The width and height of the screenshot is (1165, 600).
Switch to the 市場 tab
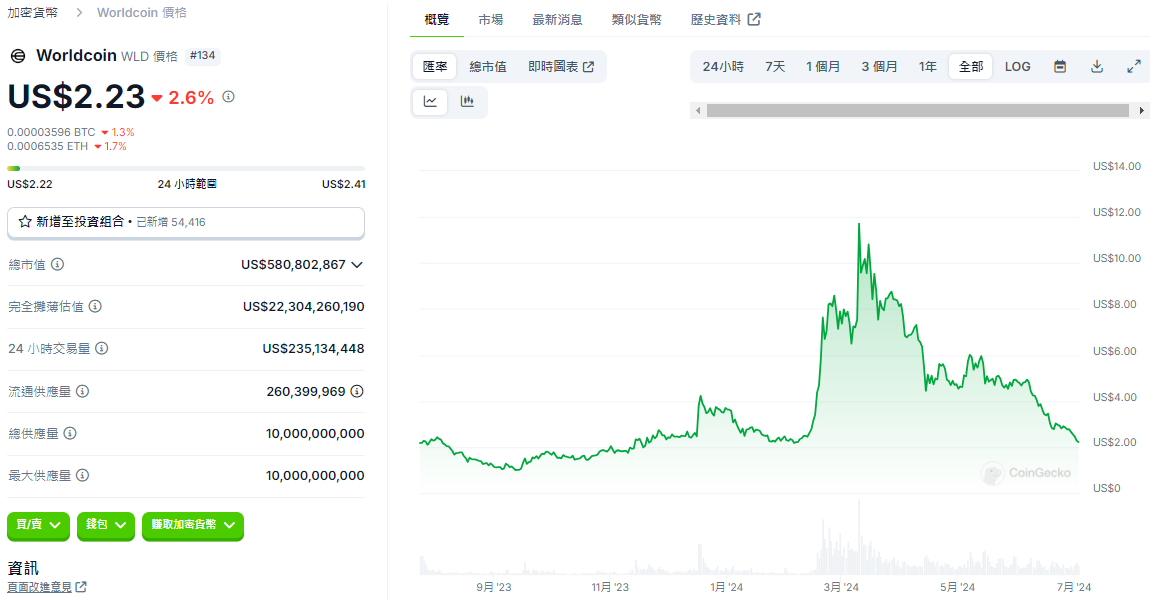coord(490,18)
